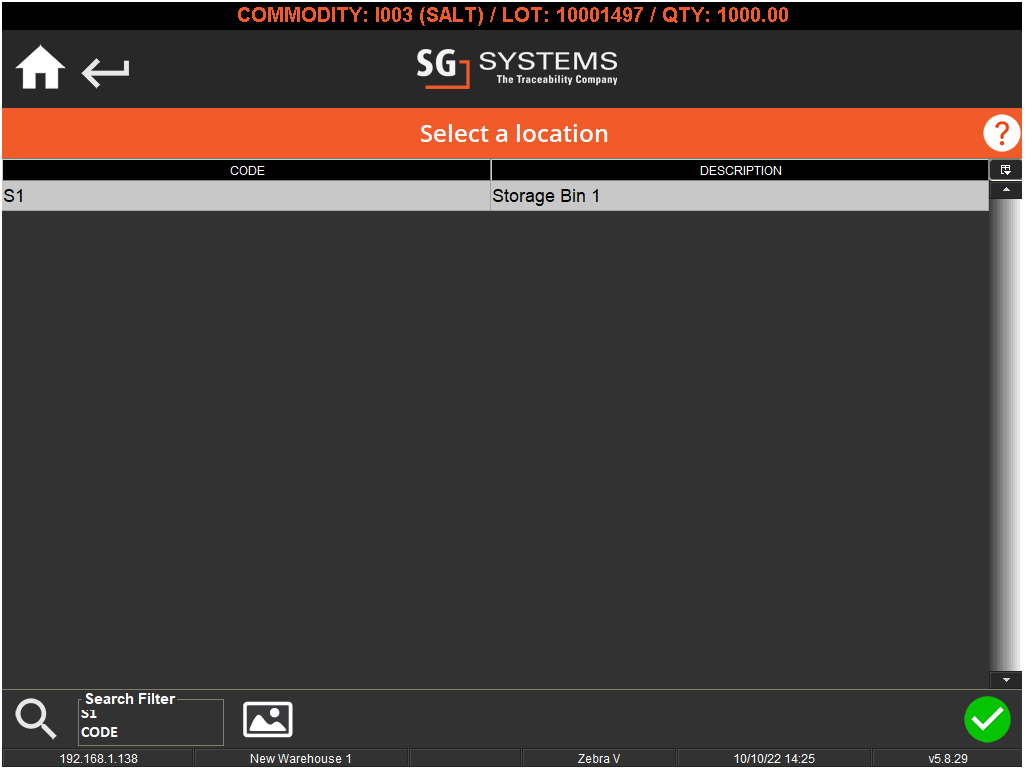This screenshot has width=1025, height=769.
Task: Open Help via orange question mark
Action: coord(1001,133)
